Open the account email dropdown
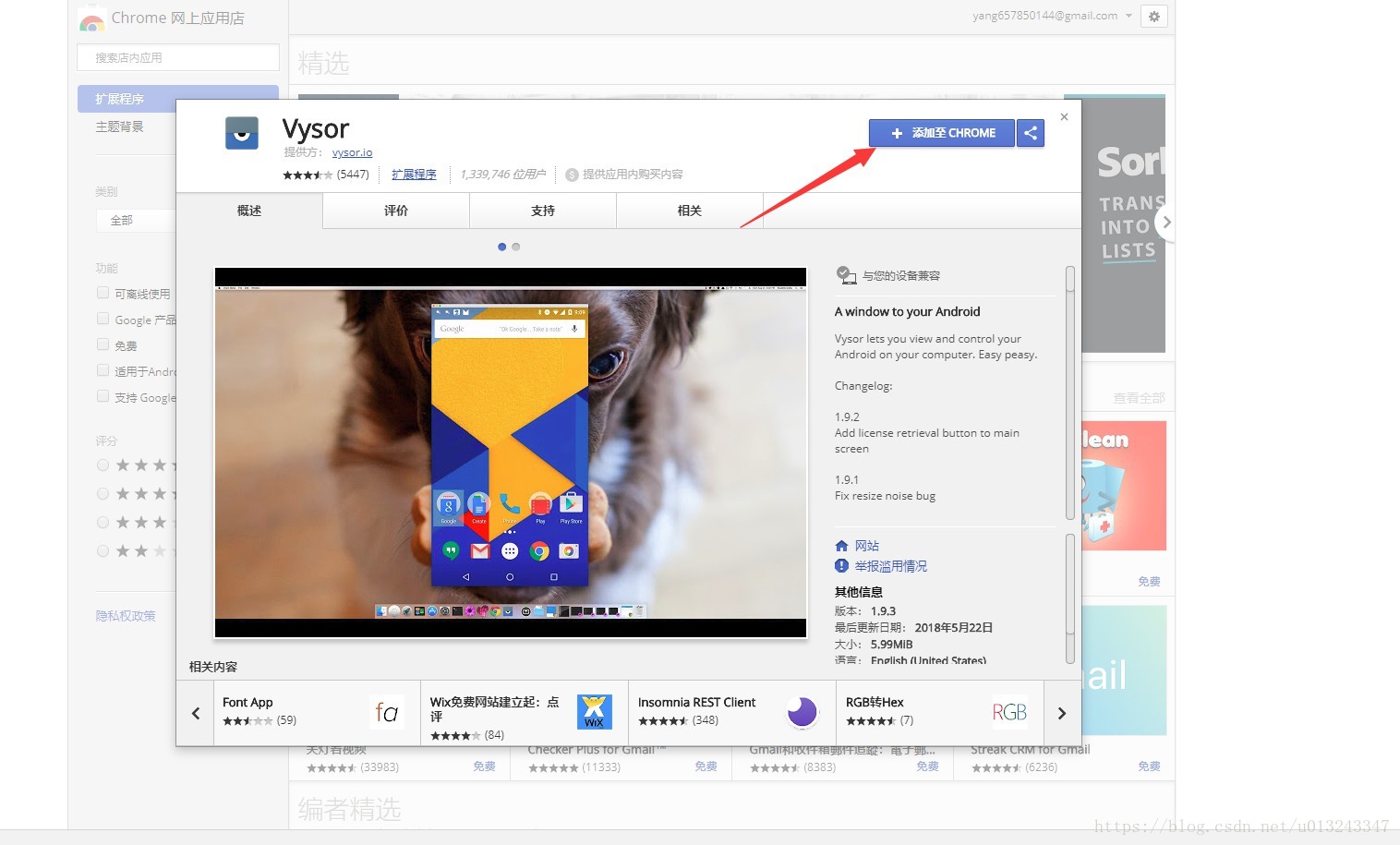Screen dimensions: 1400x845 coord(1052,16)
